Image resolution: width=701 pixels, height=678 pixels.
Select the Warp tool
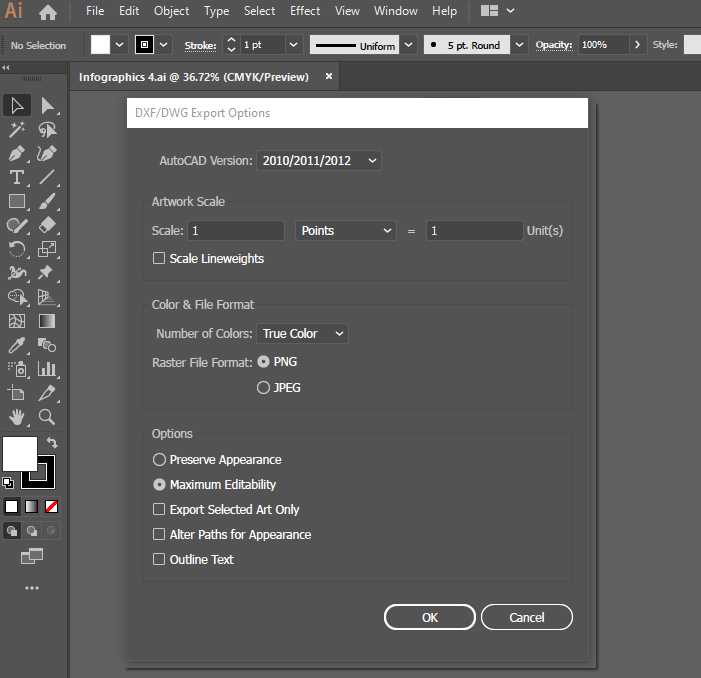(17, 273)
